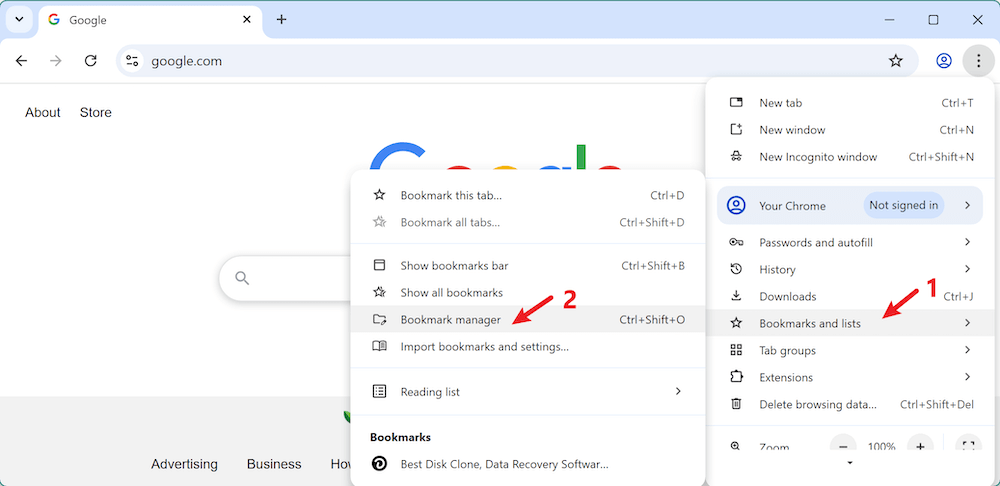Choose New tab from Chrome menu
Viewport: 1000px width, 486px height.
[x=851, y=103]
